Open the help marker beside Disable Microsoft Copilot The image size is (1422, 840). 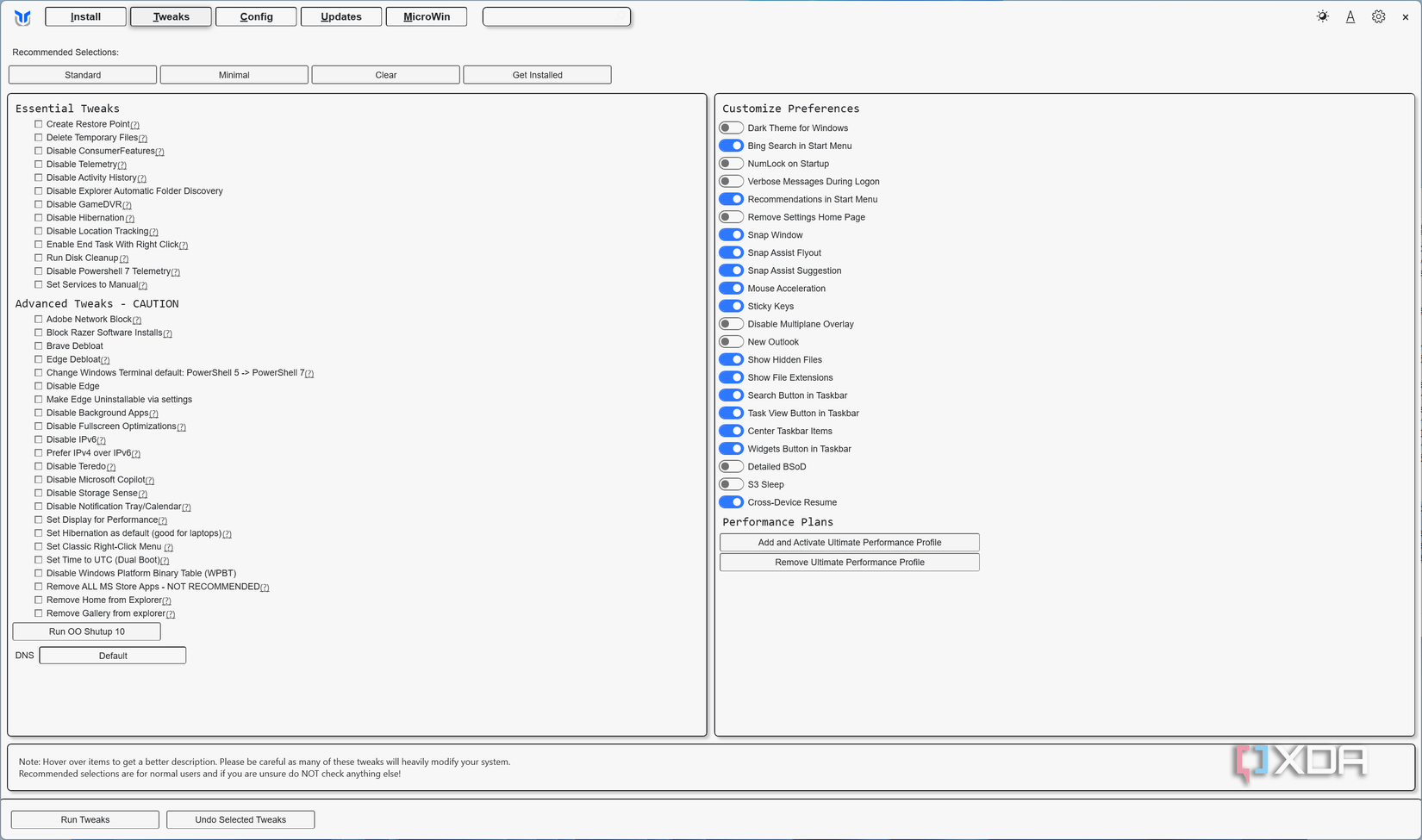150,481
